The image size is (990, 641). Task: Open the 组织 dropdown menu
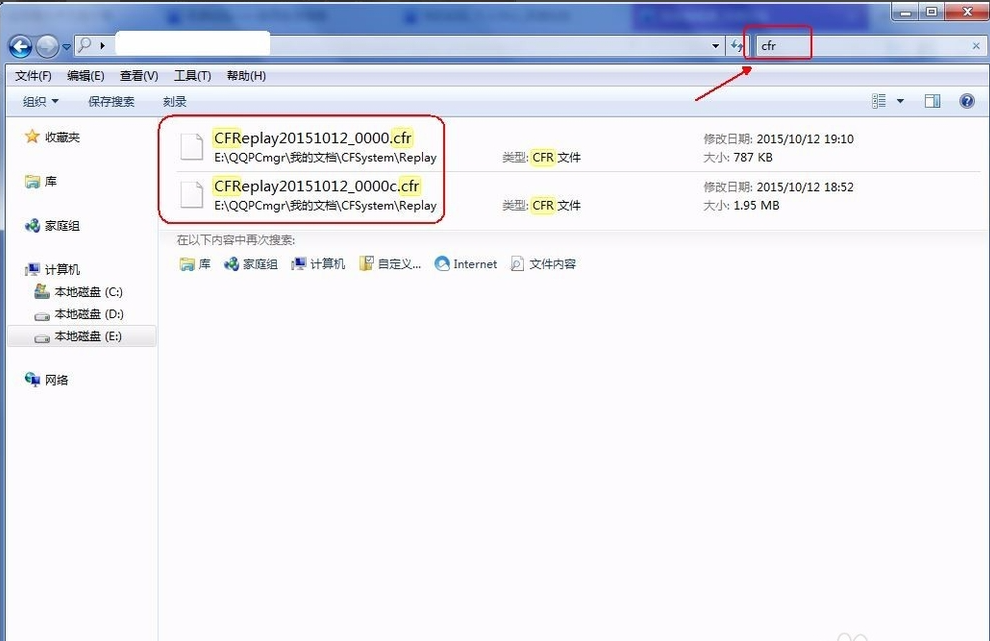pos(41,101)
